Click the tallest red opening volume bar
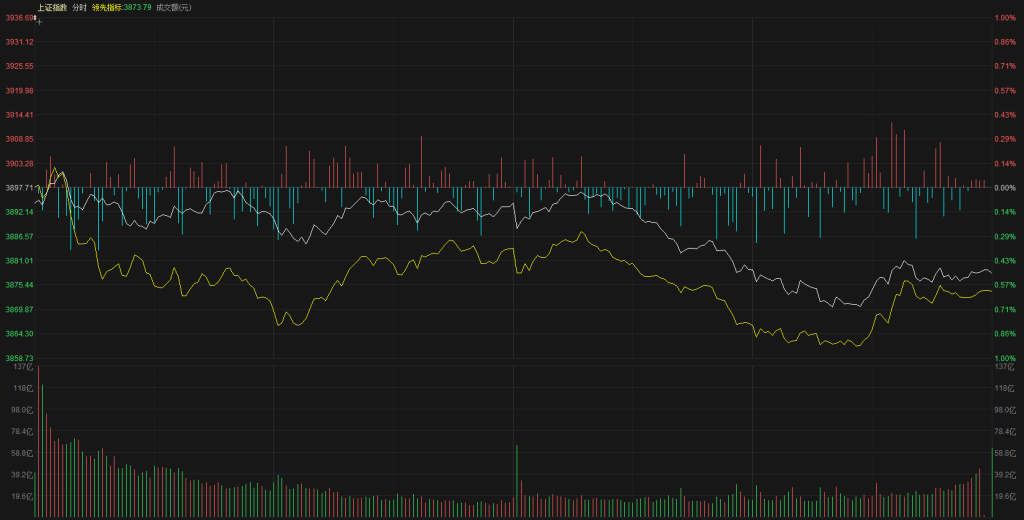 coord(39,440)
